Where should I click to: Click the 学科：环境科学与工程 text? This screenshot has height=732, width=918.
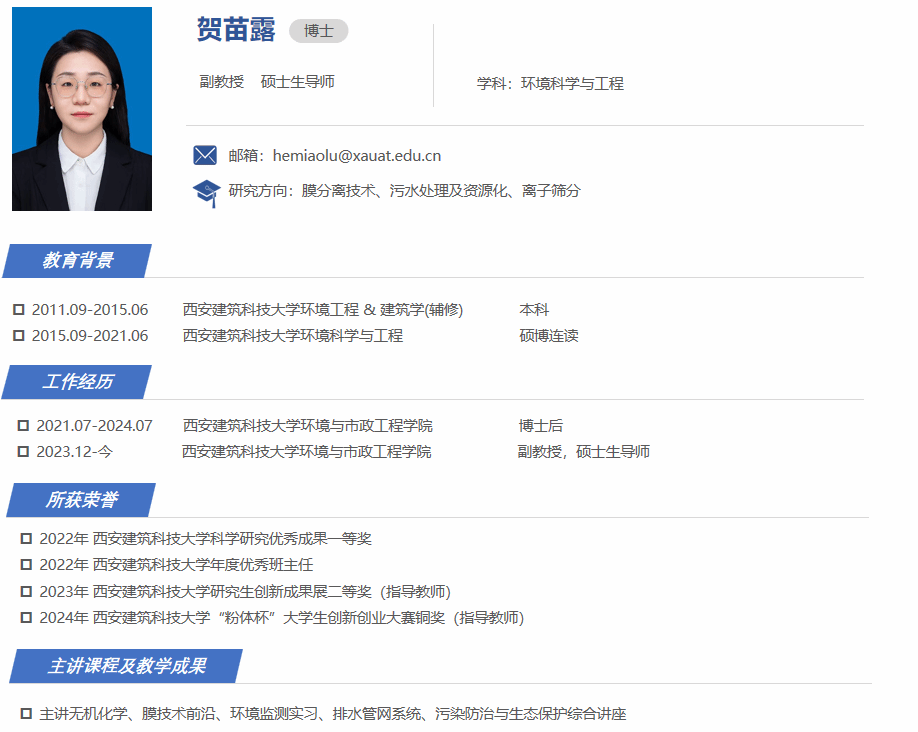[x=550, y=84]
